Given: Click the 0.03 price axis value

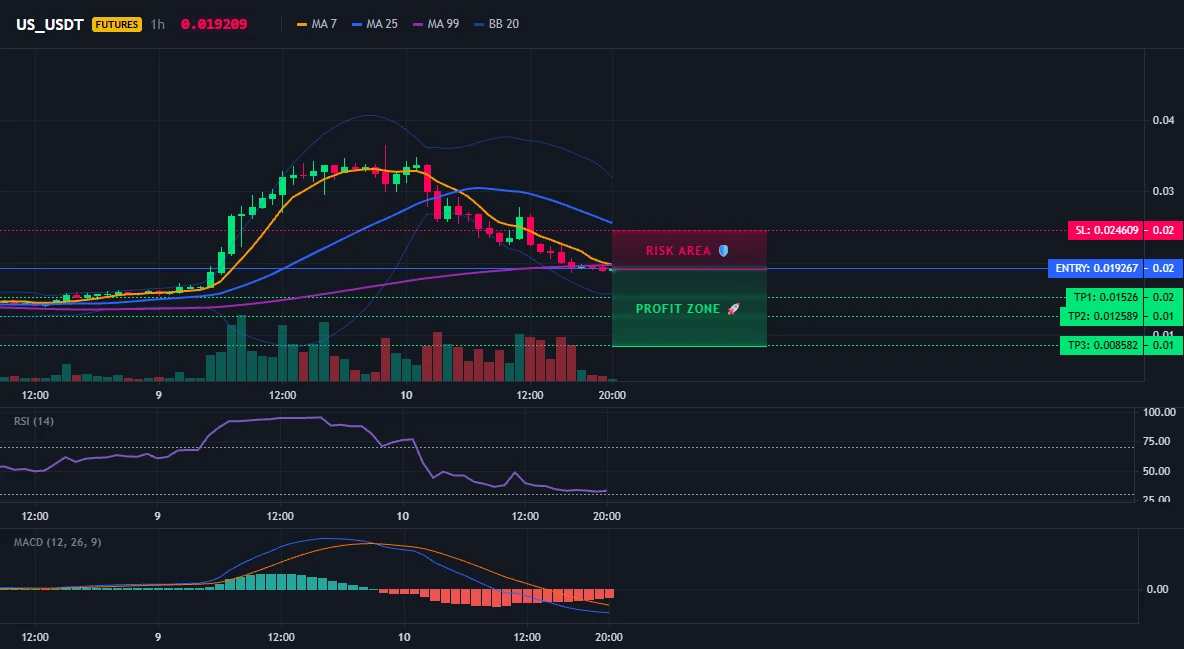Looking at the screenshot, I should (1164, 191).
